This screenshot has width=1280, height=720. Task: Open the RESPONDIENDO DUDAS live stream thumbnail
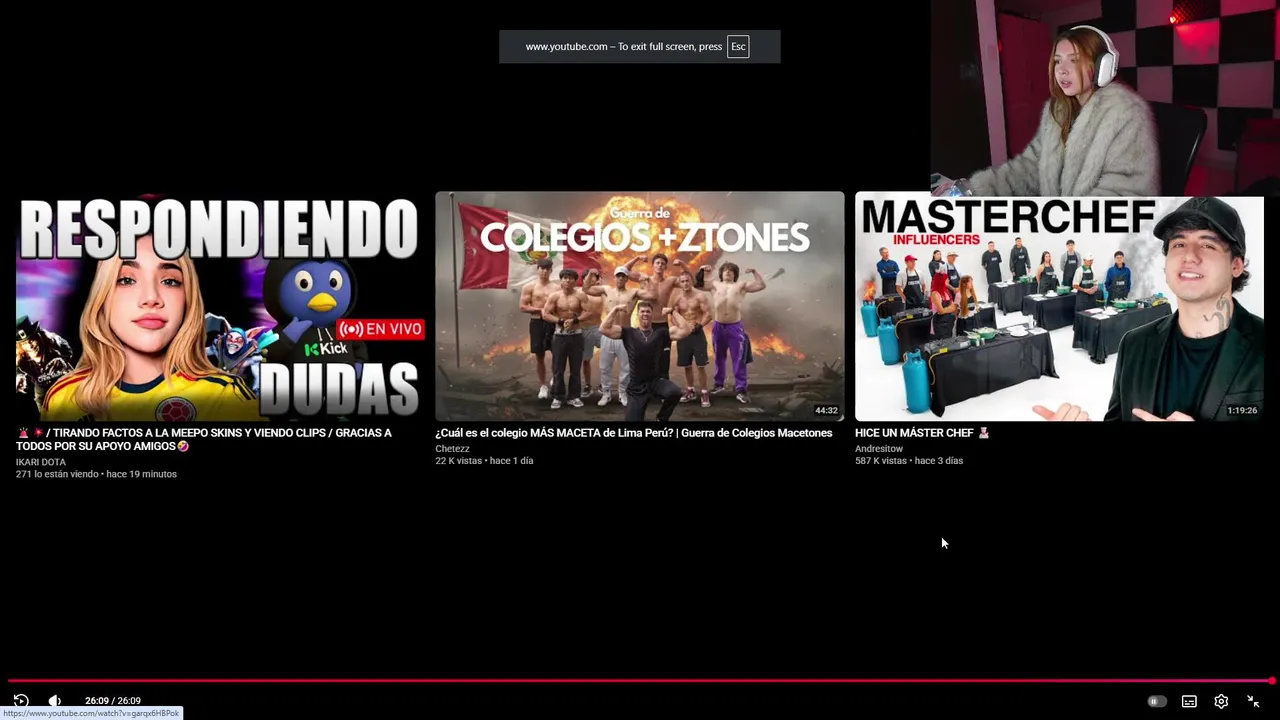[220, 306]
